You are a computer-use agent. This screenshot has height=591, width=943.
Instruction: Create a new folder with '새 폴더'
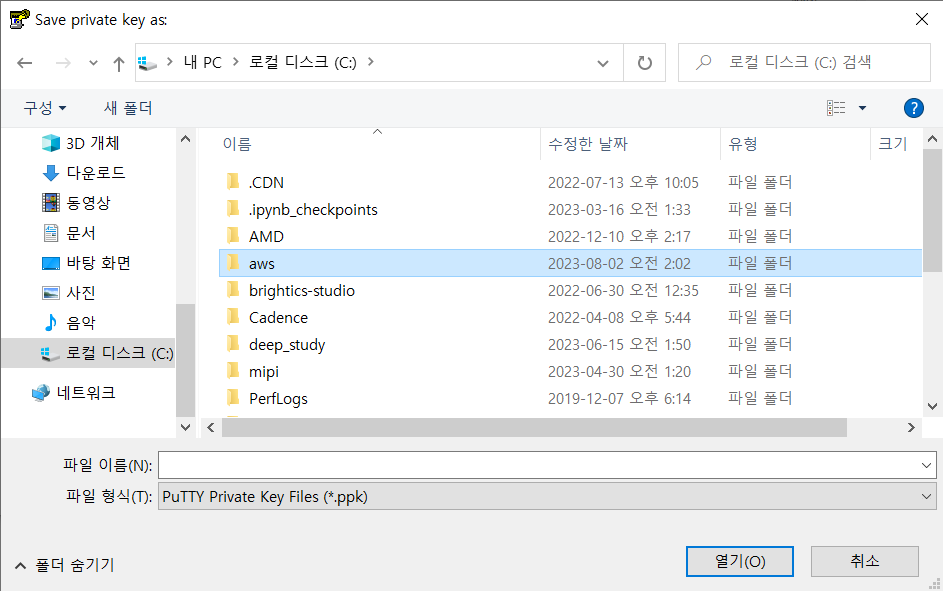tap(128, 108)
